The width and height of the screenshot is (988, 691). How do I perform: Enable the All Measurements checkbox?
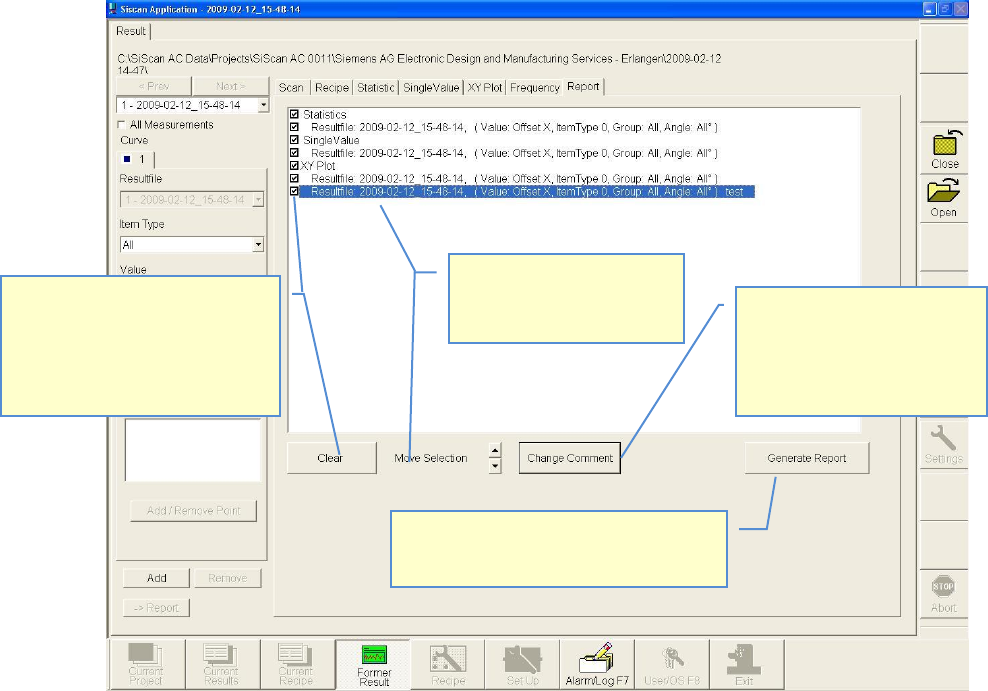point(121,125)
